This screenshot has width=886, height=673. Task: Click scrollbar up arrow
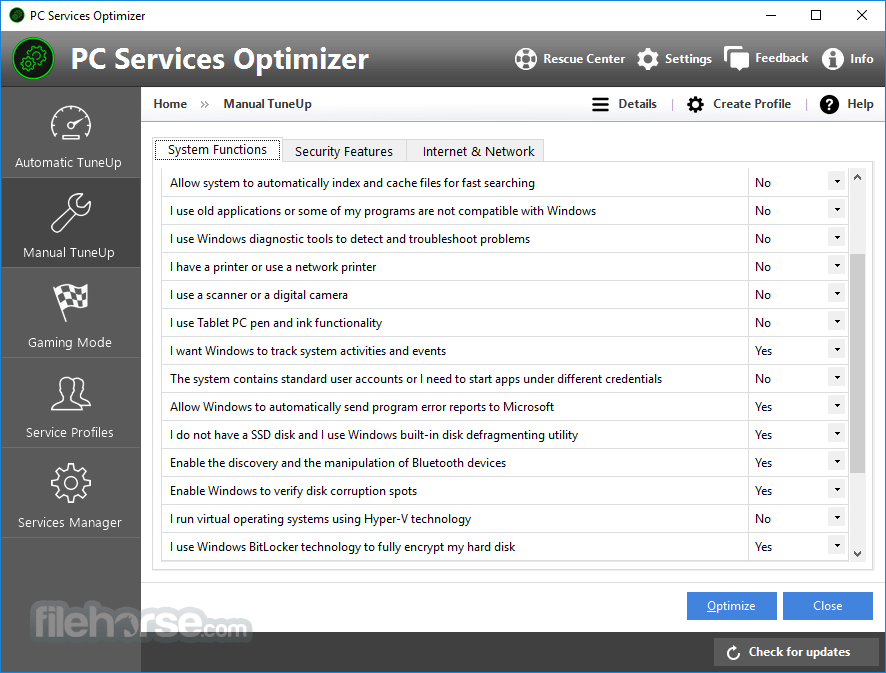[857, 177]
